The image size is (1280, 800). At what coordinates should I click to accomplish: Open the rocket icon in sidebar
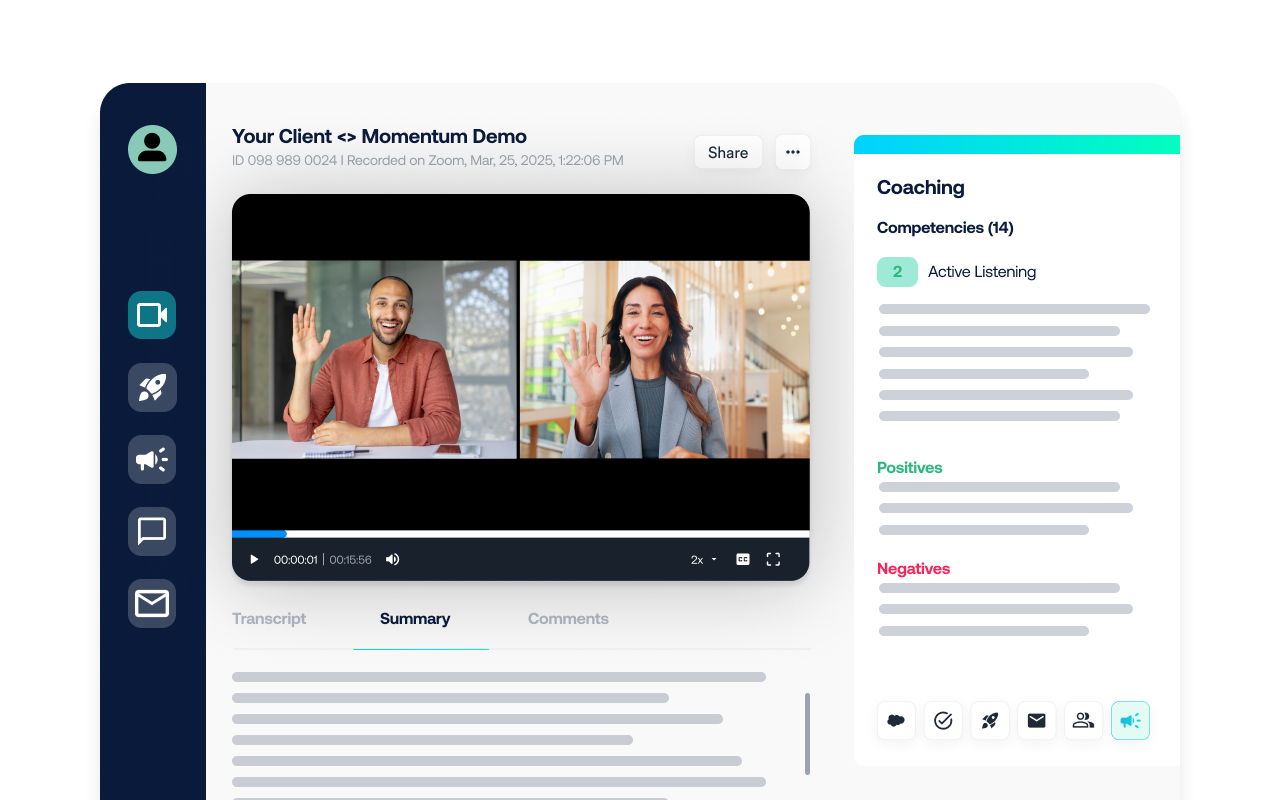pyautogui.click(x=152, y=387)
